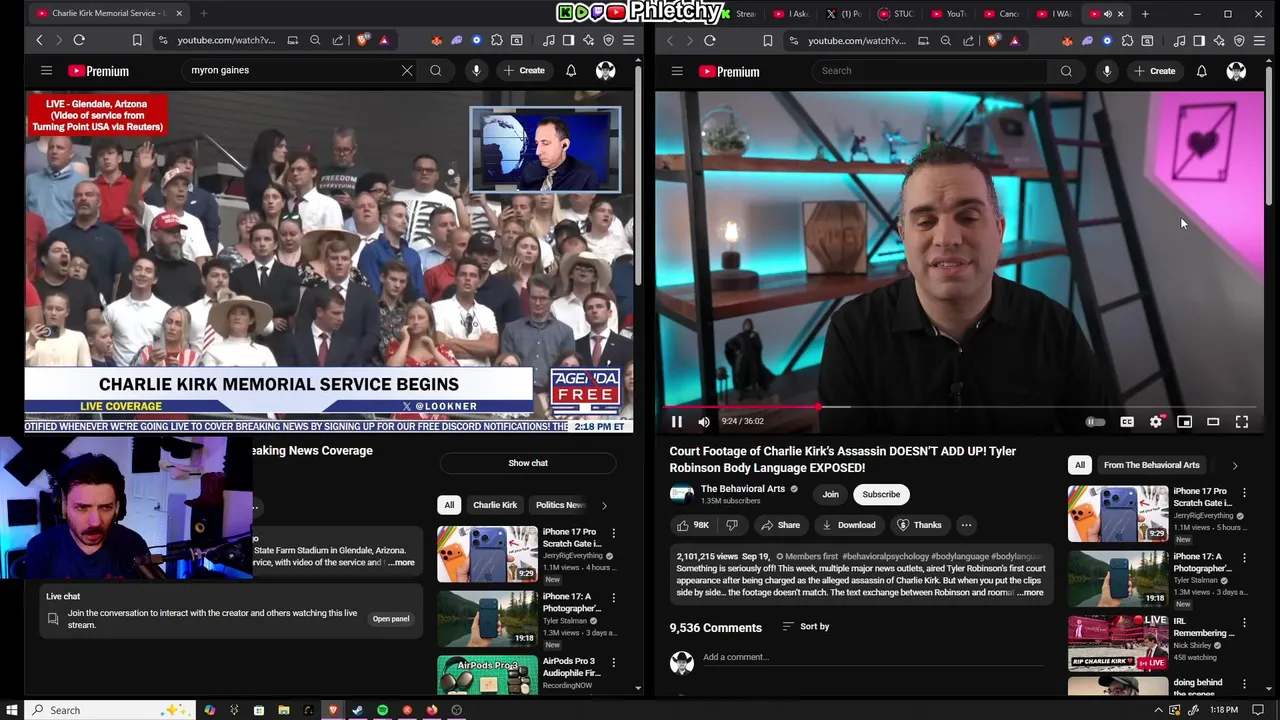Click search magnifier in right YouTube window
Image resolution: width=1280 pixels, height=720 pixels.
coord(1066,71)
